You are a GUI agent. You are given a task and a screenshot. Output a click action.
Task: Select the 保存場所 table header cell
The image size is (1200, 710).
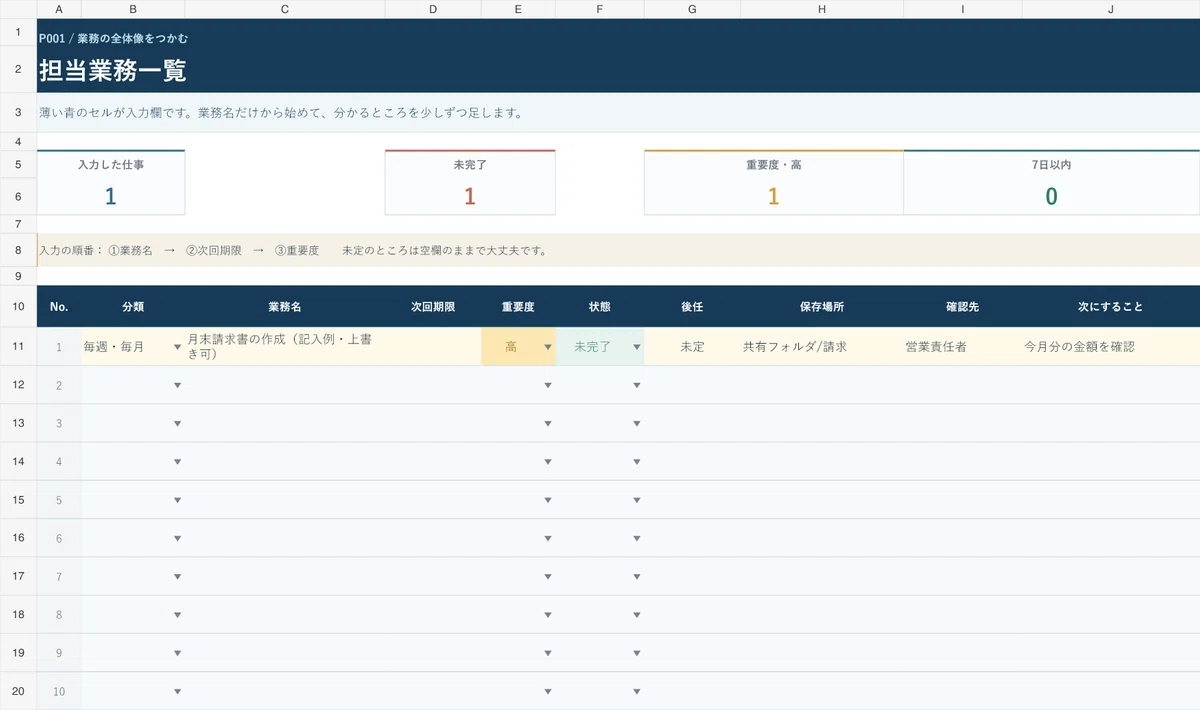[x=822, y=307]
